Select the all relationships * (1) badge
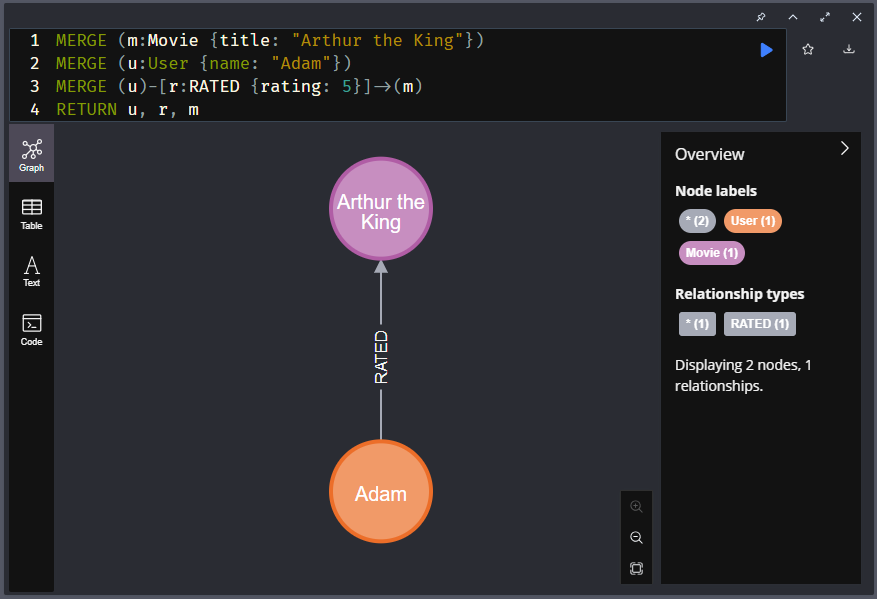The width and height of the screenshot is (877, 599). (697, 324)
